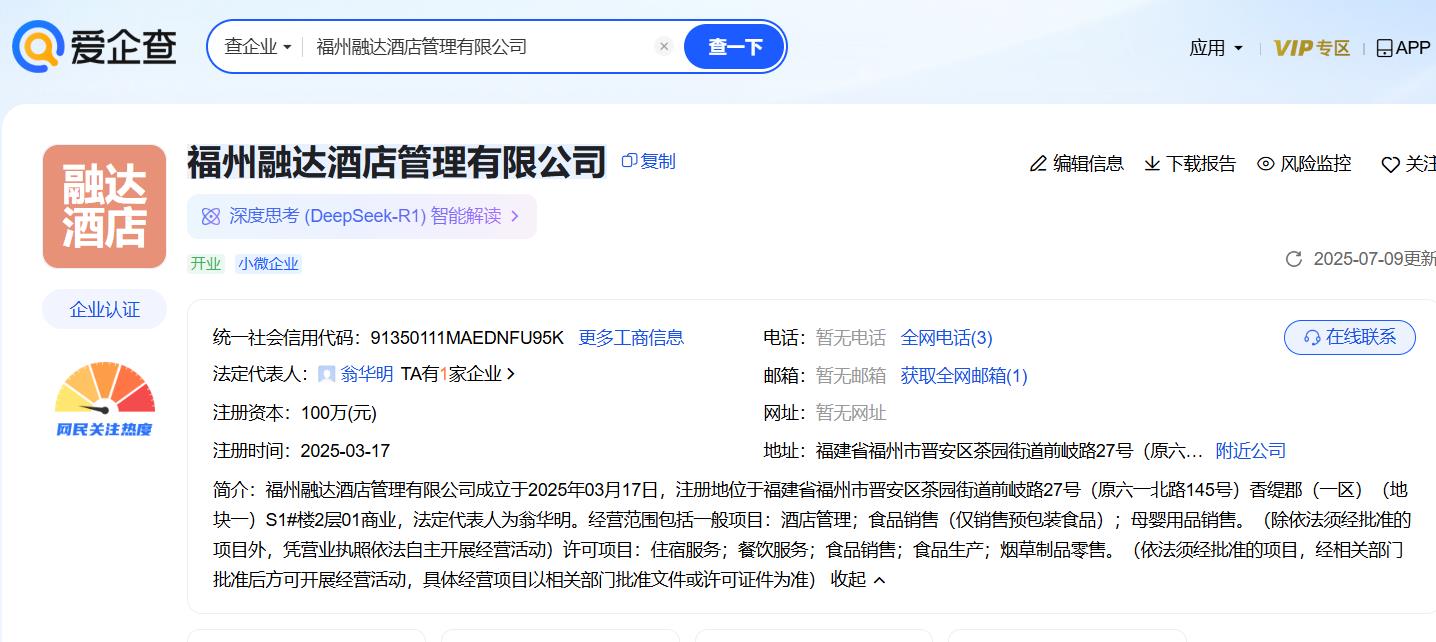Open 更多工商信息 link
The width and height of the screenshot is (1436, 642).
point(631,338)
